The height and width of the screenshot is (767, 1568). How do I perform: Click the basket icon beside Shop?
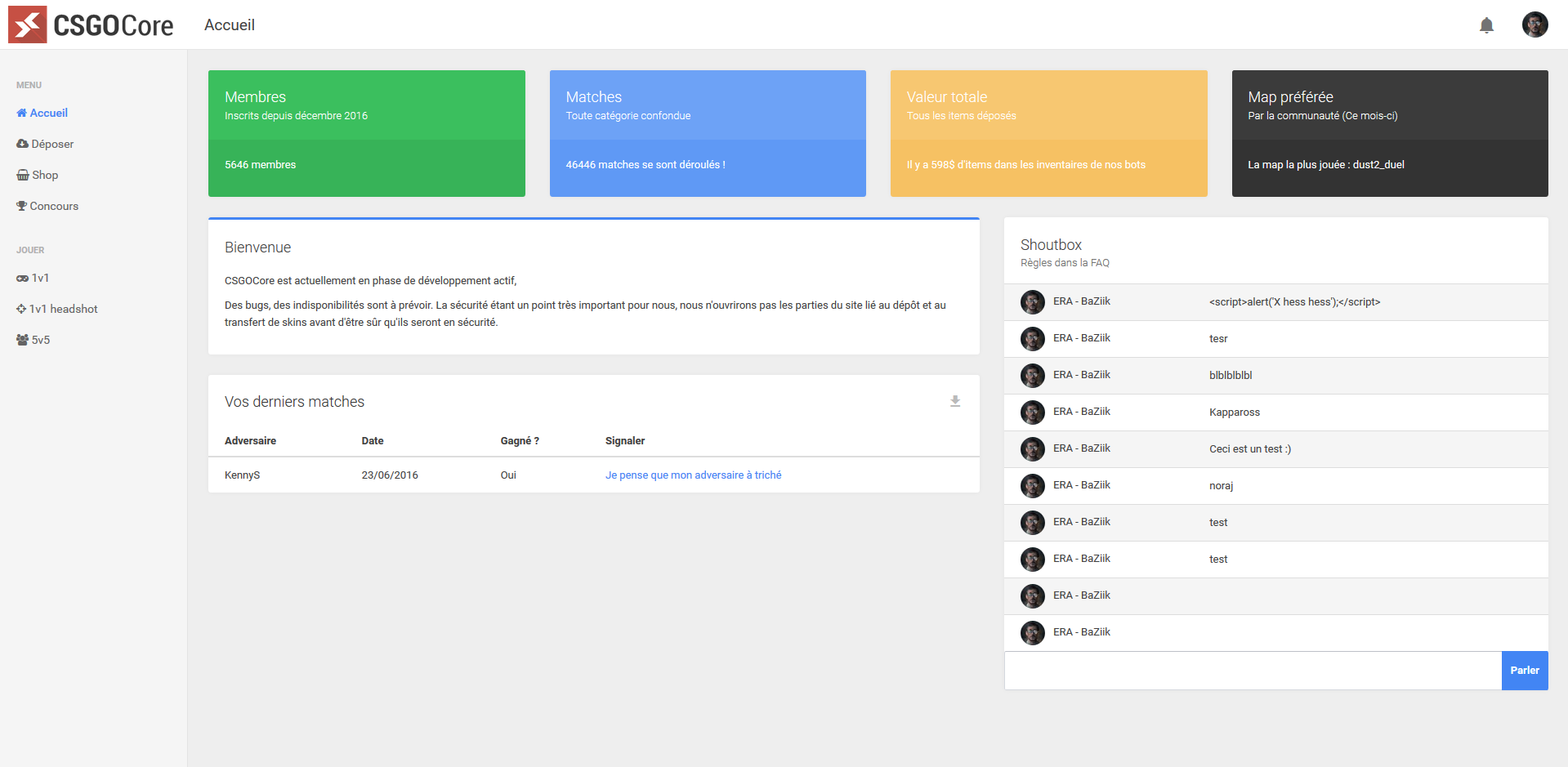23,175
